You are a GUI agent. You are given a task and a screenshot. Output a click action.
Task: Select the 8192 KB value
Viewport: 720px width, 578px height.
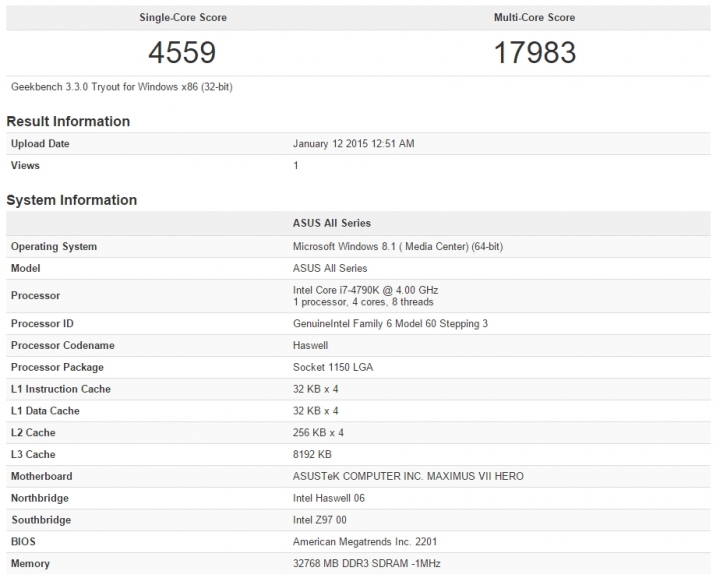tap(312, 455)
